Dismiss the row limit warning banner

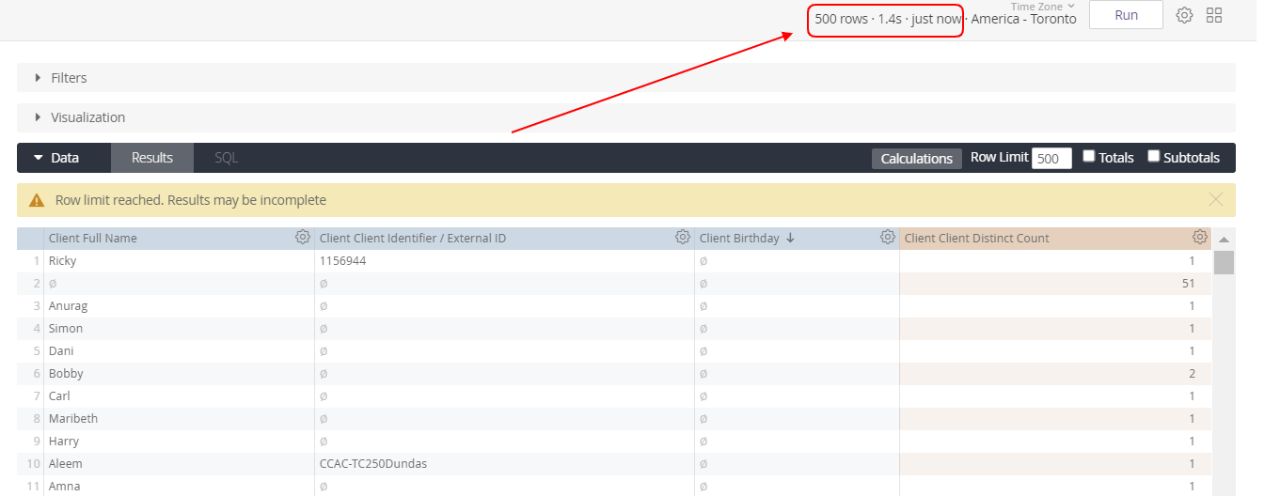pyautogui.click(x=1216, y=200)
